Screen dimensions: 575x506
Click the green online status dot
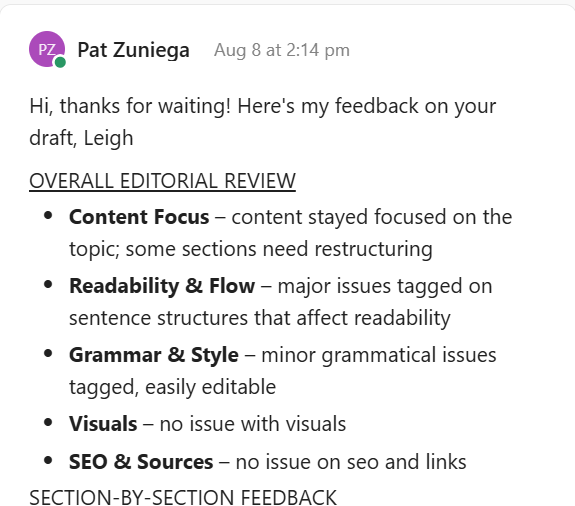(x=60, y=62)
